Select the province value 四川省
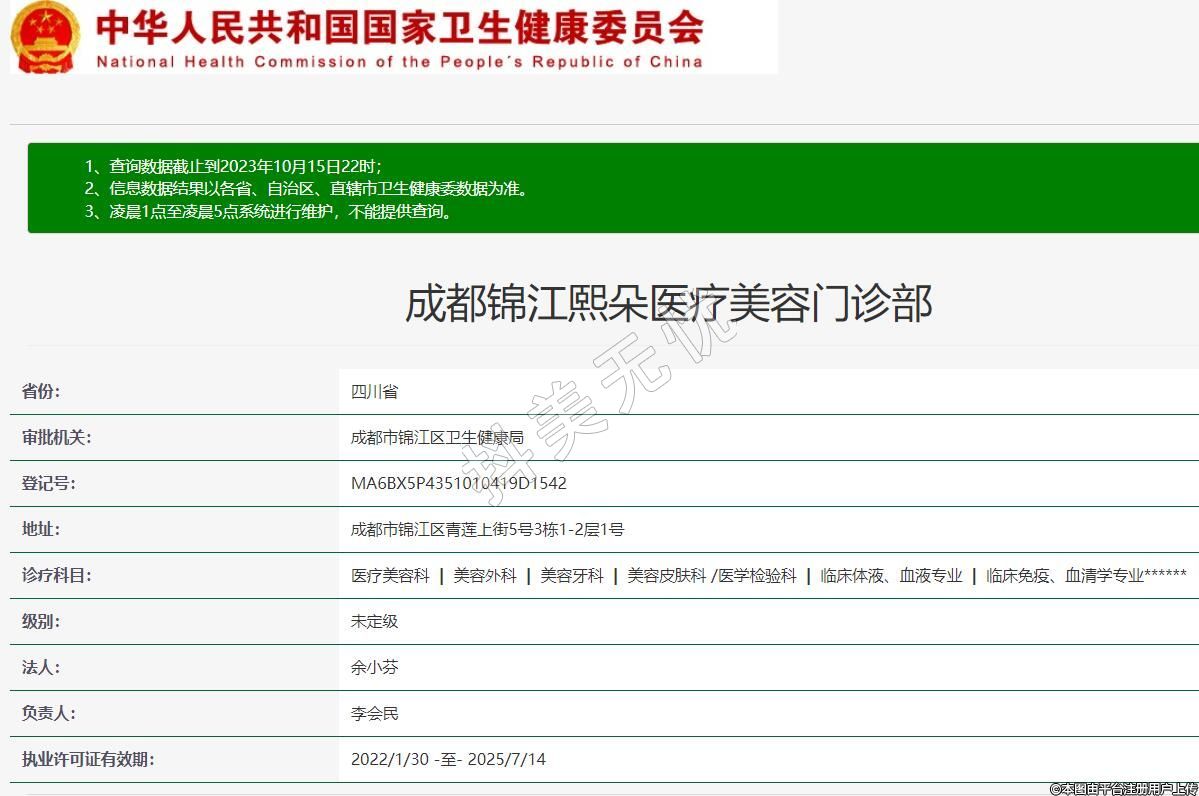Image resolution: width=1199 pixels, height=796 pixels. click(x=374, y=391)
